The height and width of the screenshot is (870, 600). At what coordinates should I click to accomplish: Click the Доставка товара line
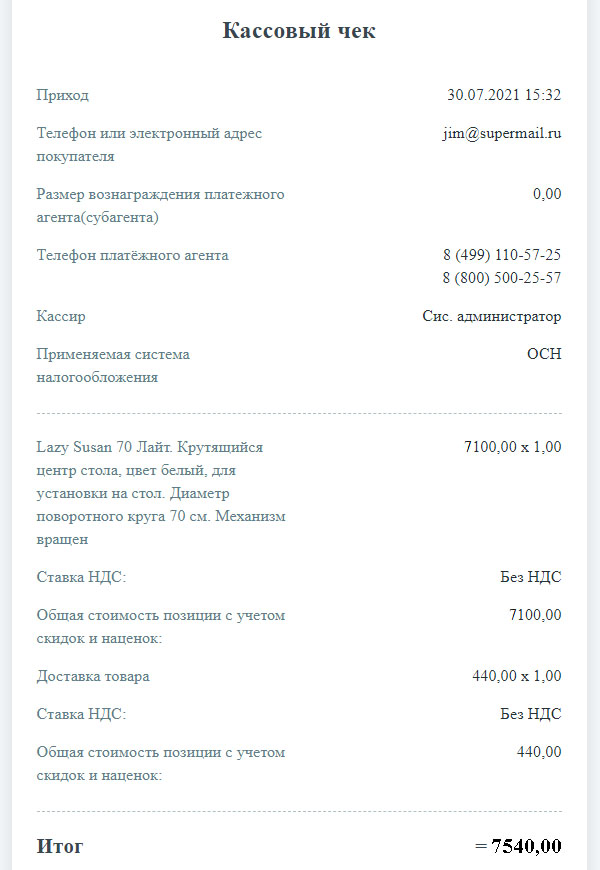point(93,676)
